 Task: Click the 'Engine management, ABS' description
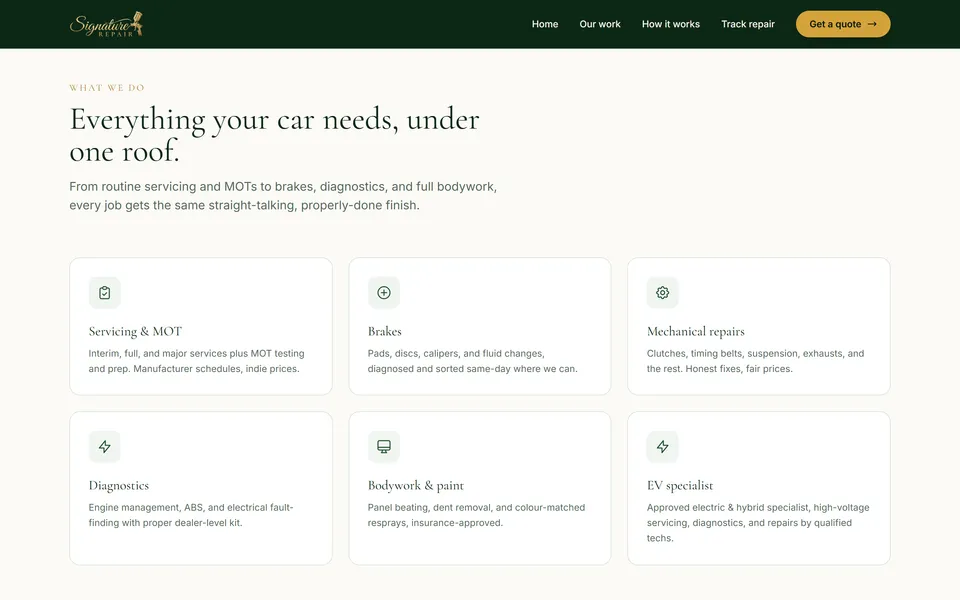click(x=191, y=515)
